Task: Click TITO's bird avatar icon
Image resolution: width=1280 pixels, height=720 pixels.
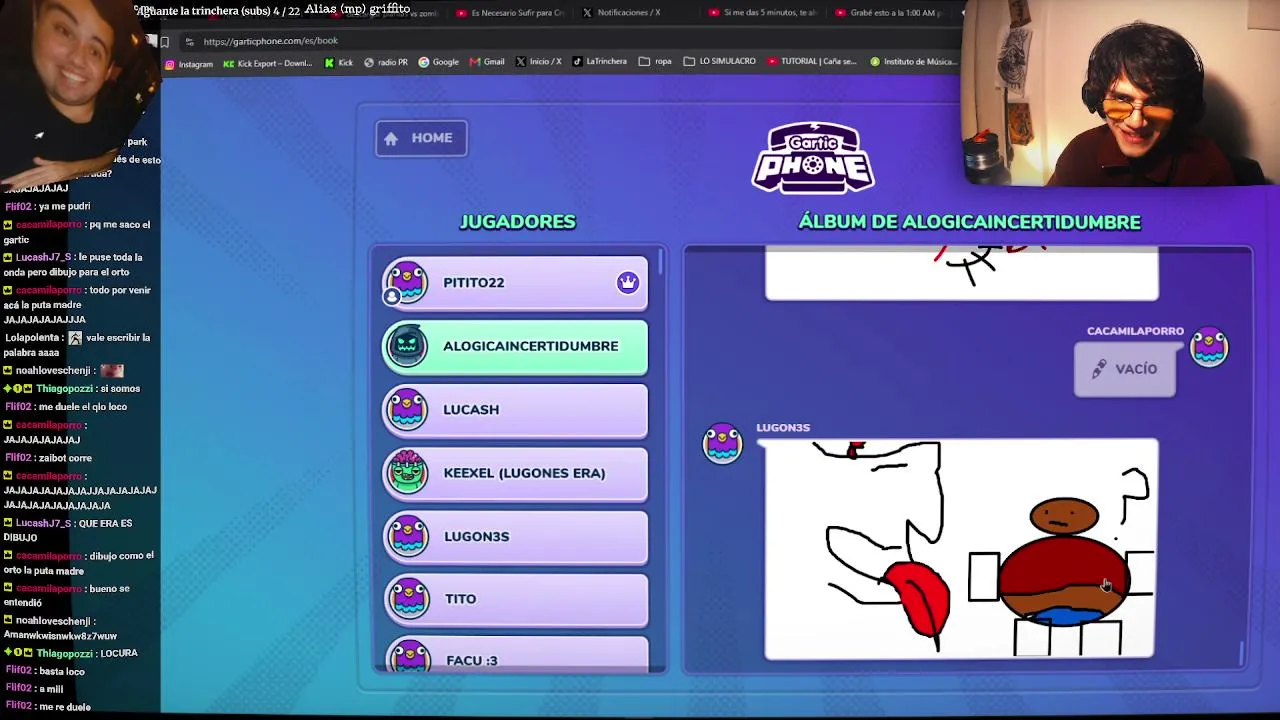Action: [407, 599]
